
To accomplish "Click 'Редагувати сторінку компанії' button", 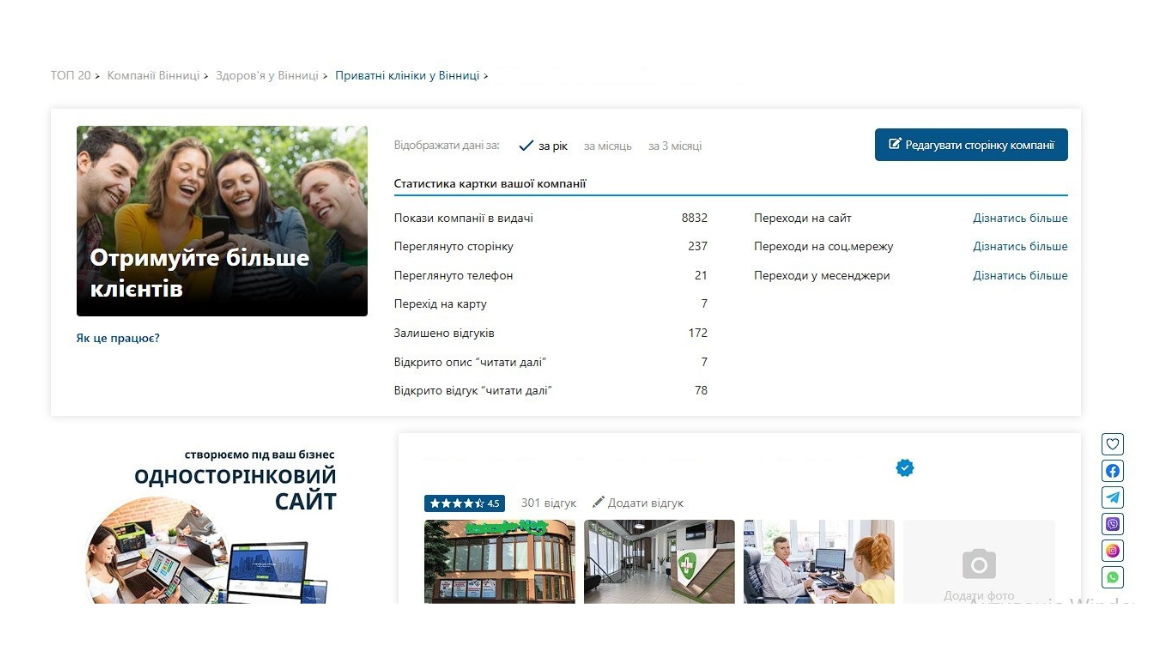I will click(x=971, y=145).
